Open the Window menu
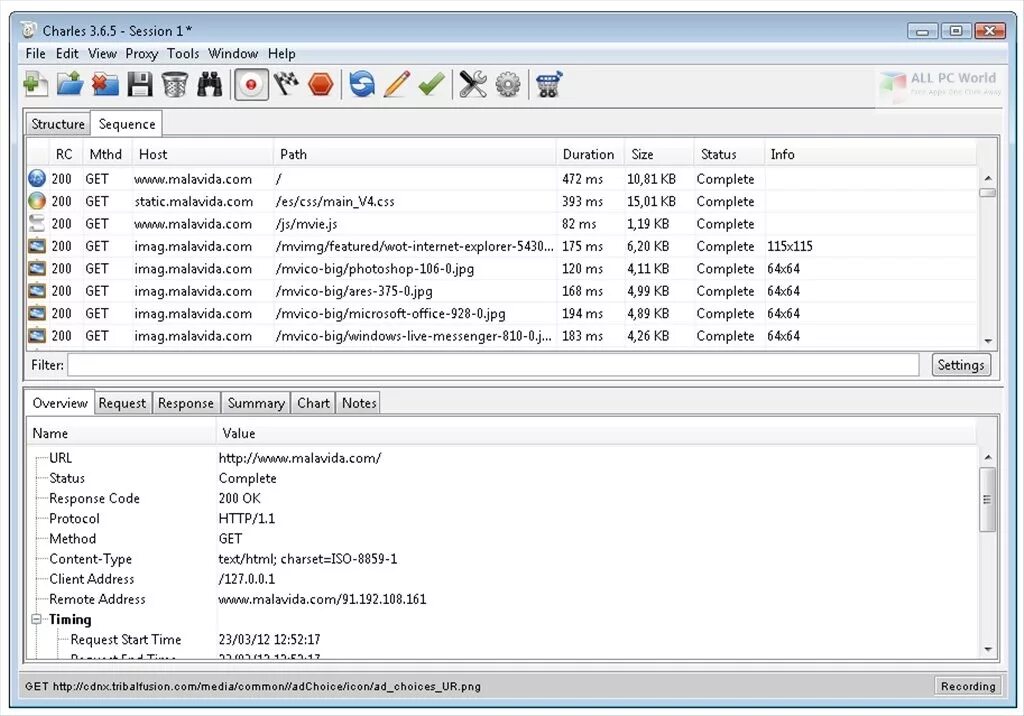Viewport: 1024px width, 716px height. point(233,54)
